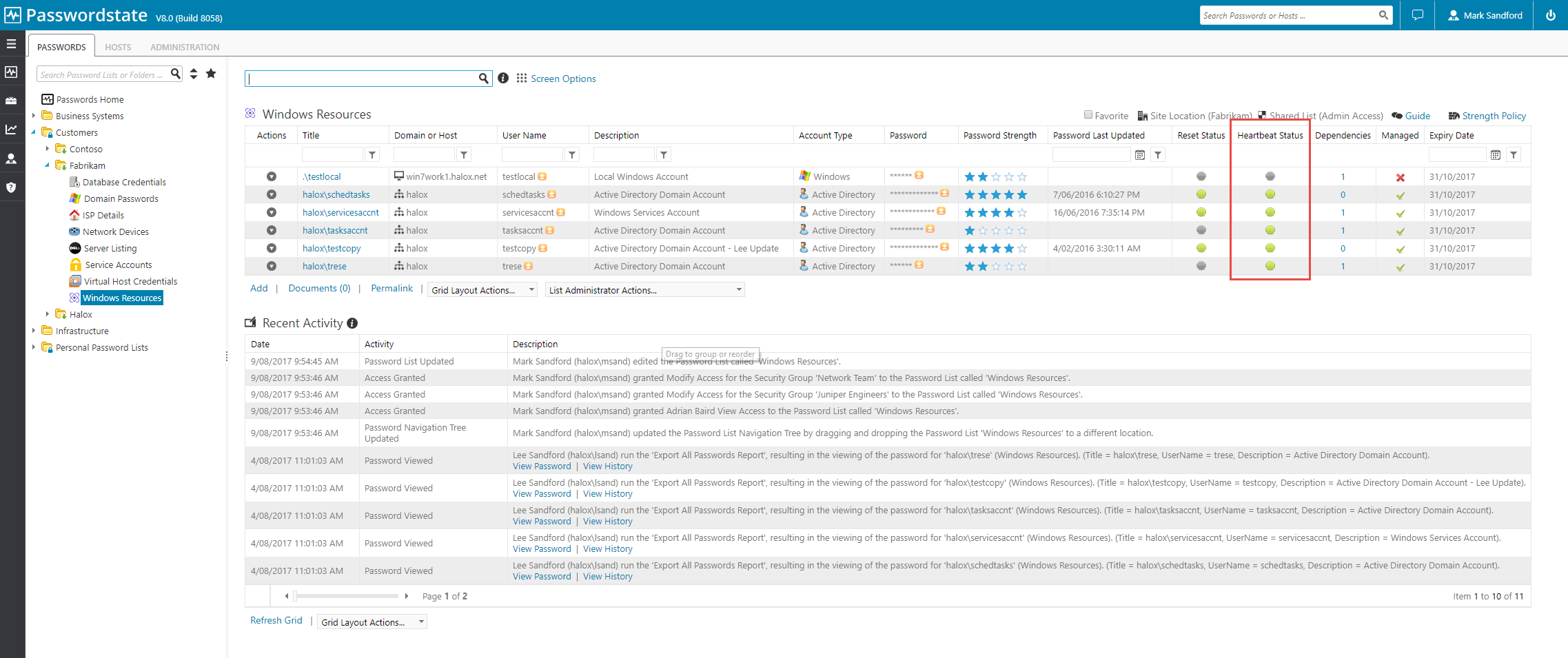Open the user accounts sidebar icon
The image size is (1568, 658).
tap(11, 158)
